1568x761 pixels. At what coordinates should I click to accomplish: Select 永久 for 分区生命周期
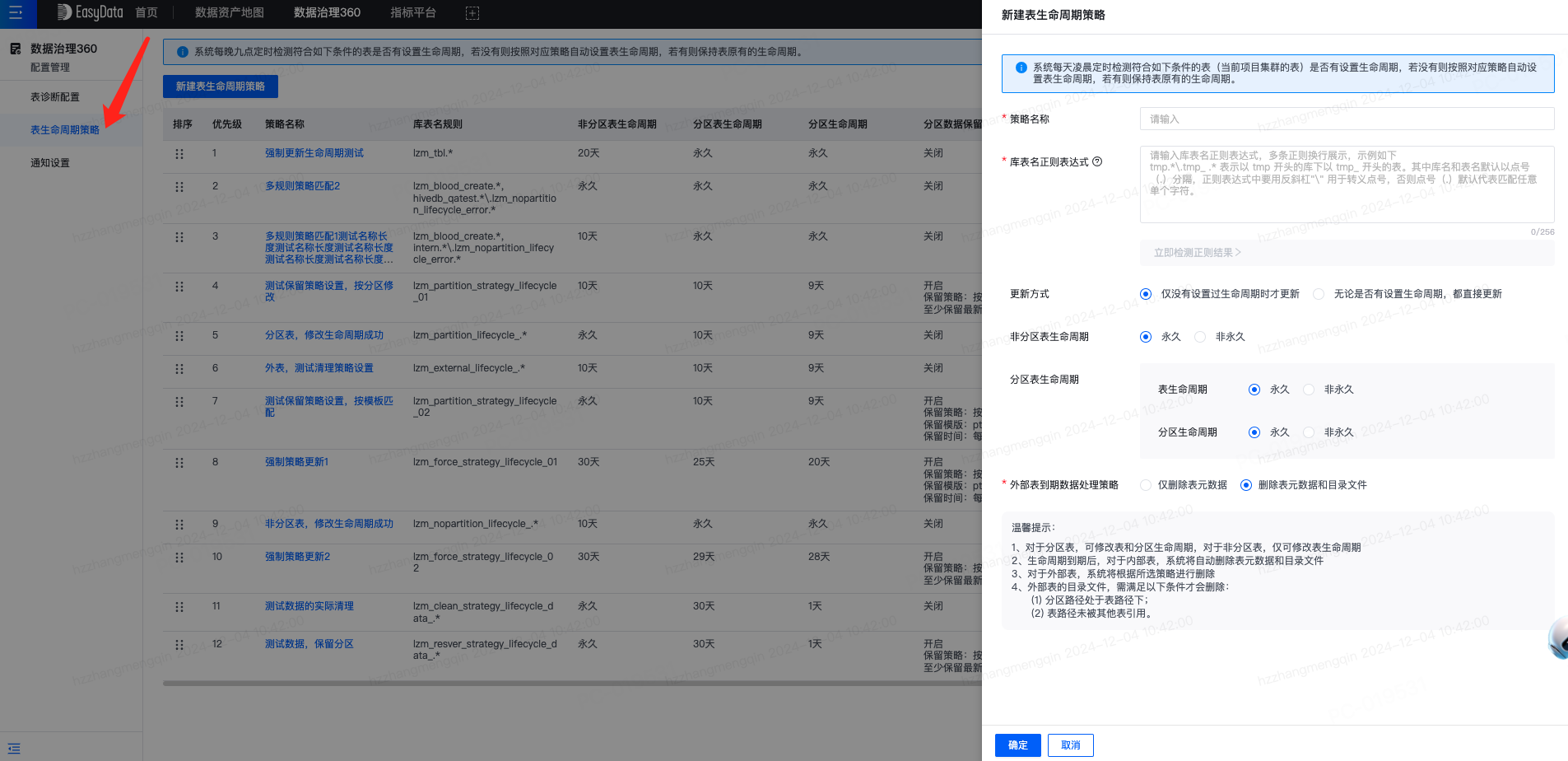[1254, 432]
